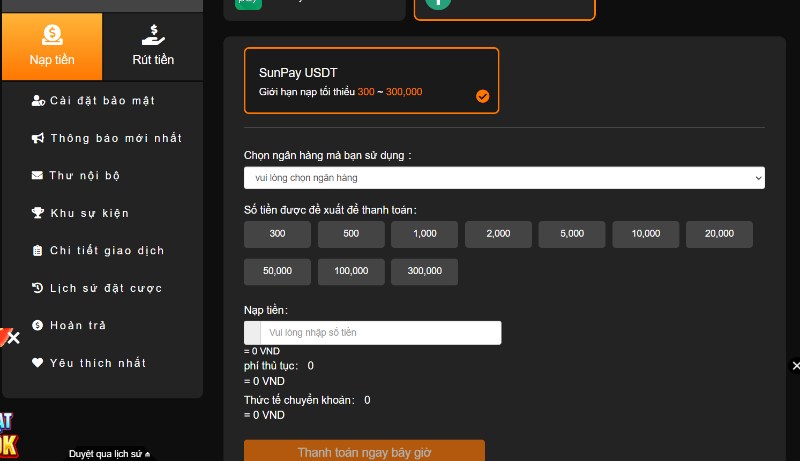Open envelope icon for Thư nội bộ
This screenshot has height=461, width=800.
click(38, 176)
